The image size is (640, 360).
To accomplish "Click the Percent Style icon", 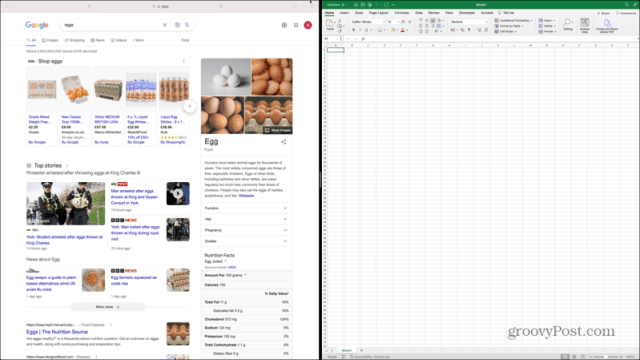I will point(462,30).
